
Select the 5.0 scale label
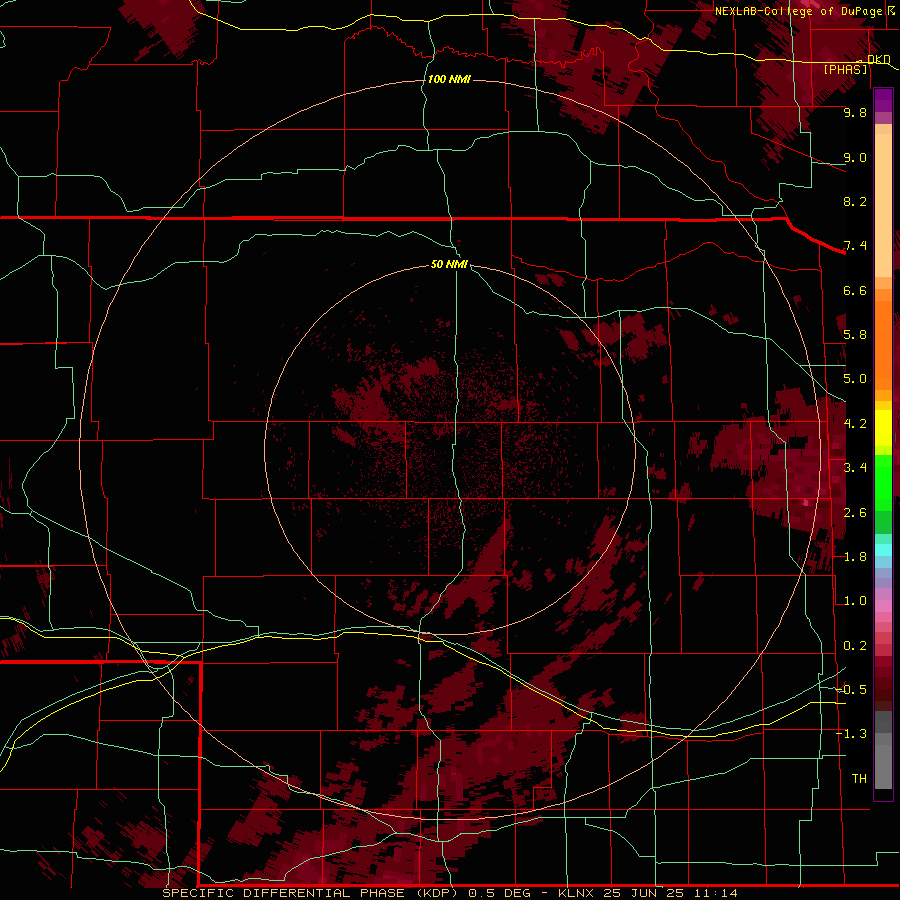click(855, 379)
